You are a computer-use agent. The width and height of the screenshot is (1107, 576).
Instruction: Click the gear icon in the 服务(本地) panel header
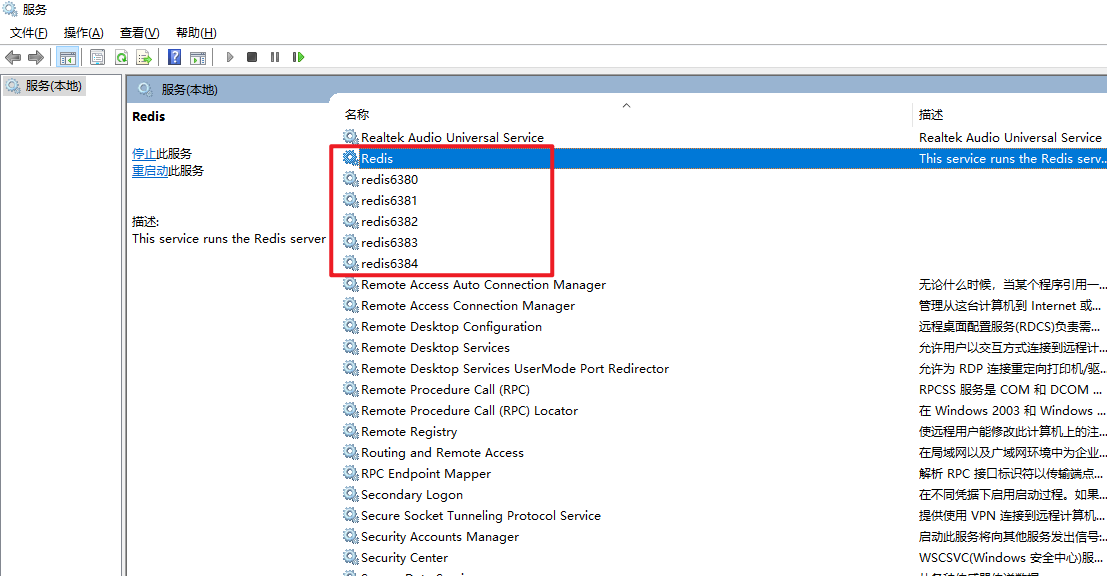(145, 89)
